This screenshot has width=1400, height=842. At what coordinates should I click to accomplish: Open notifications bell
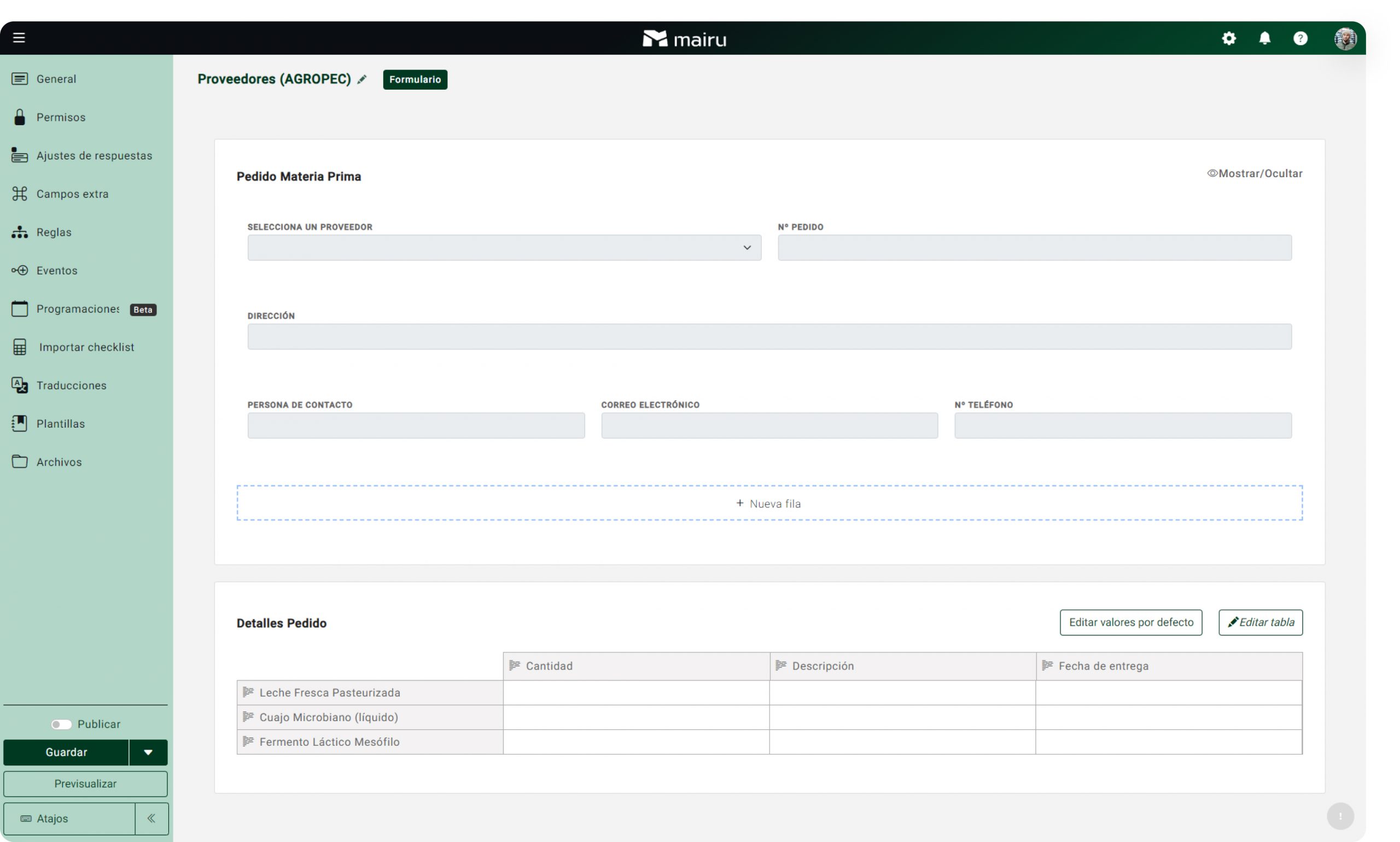click(1264, 39)
